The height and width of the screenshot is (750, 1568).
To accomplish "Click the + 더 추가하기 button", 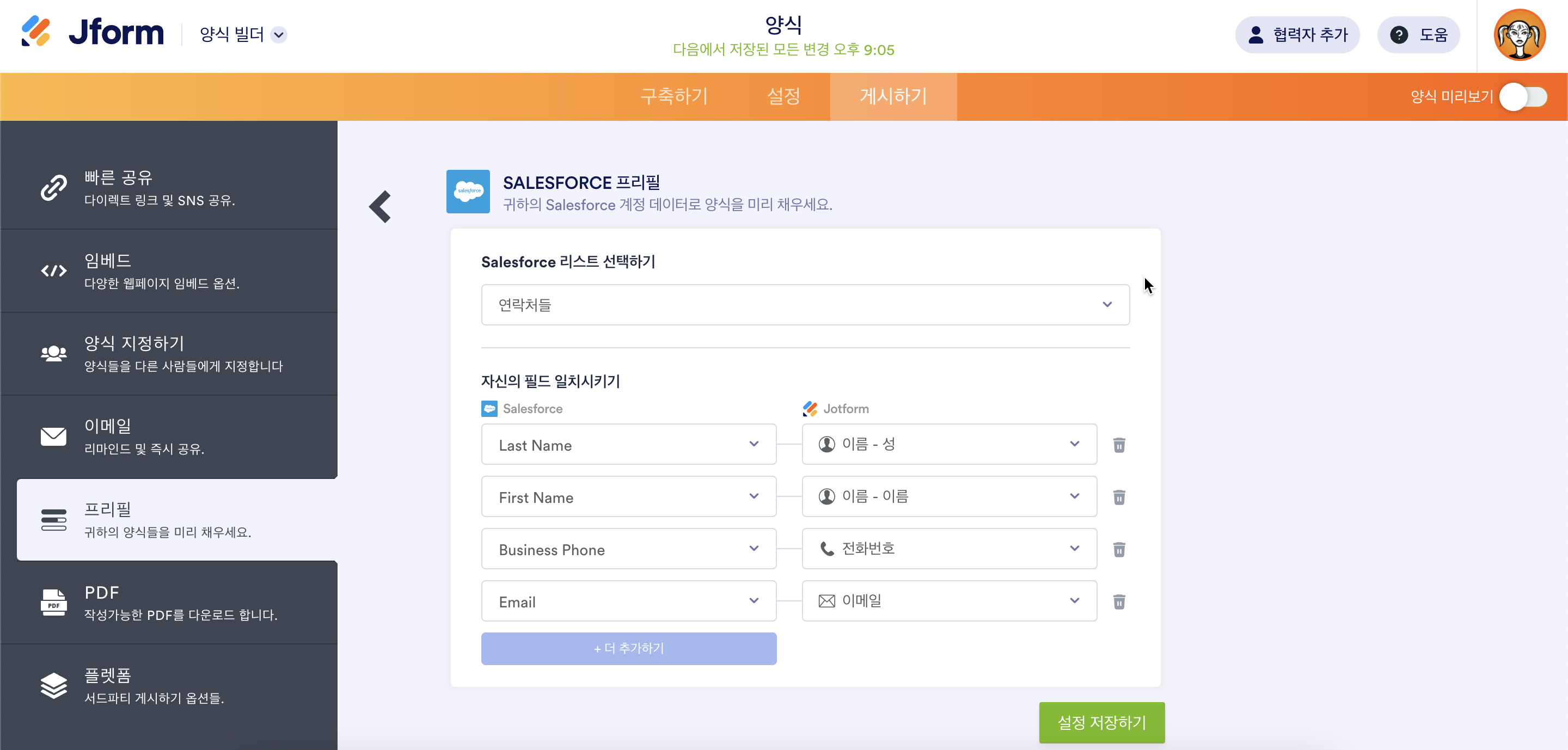I will (628, 648).
